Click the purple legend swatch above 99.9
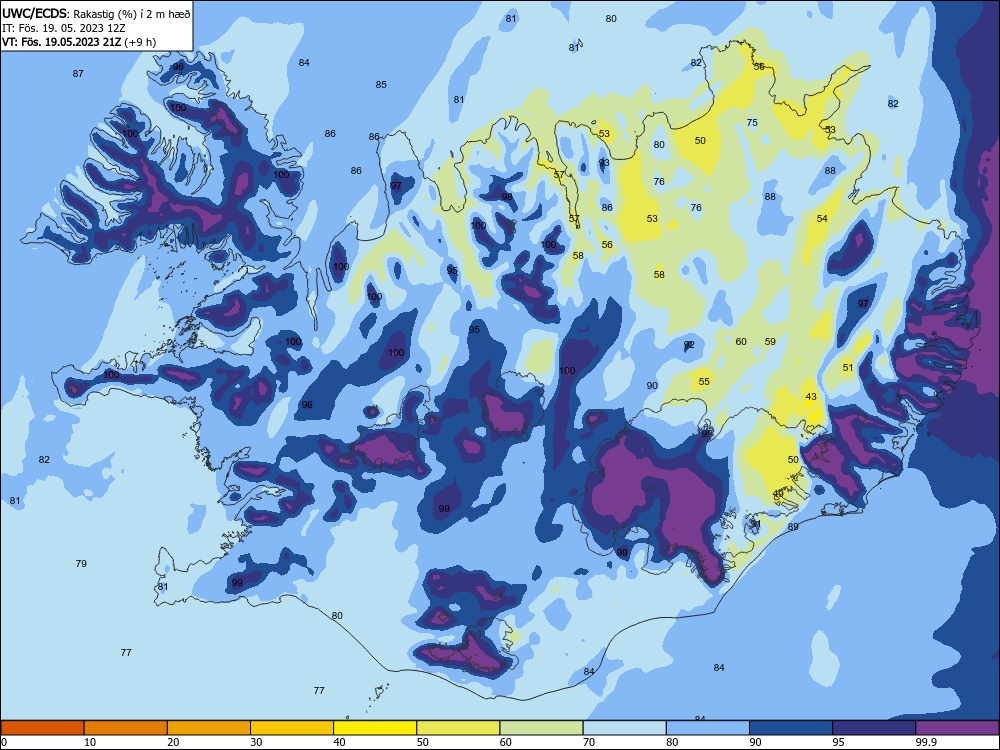Viewport: 1000px width, 750px height. pos(957,728)
